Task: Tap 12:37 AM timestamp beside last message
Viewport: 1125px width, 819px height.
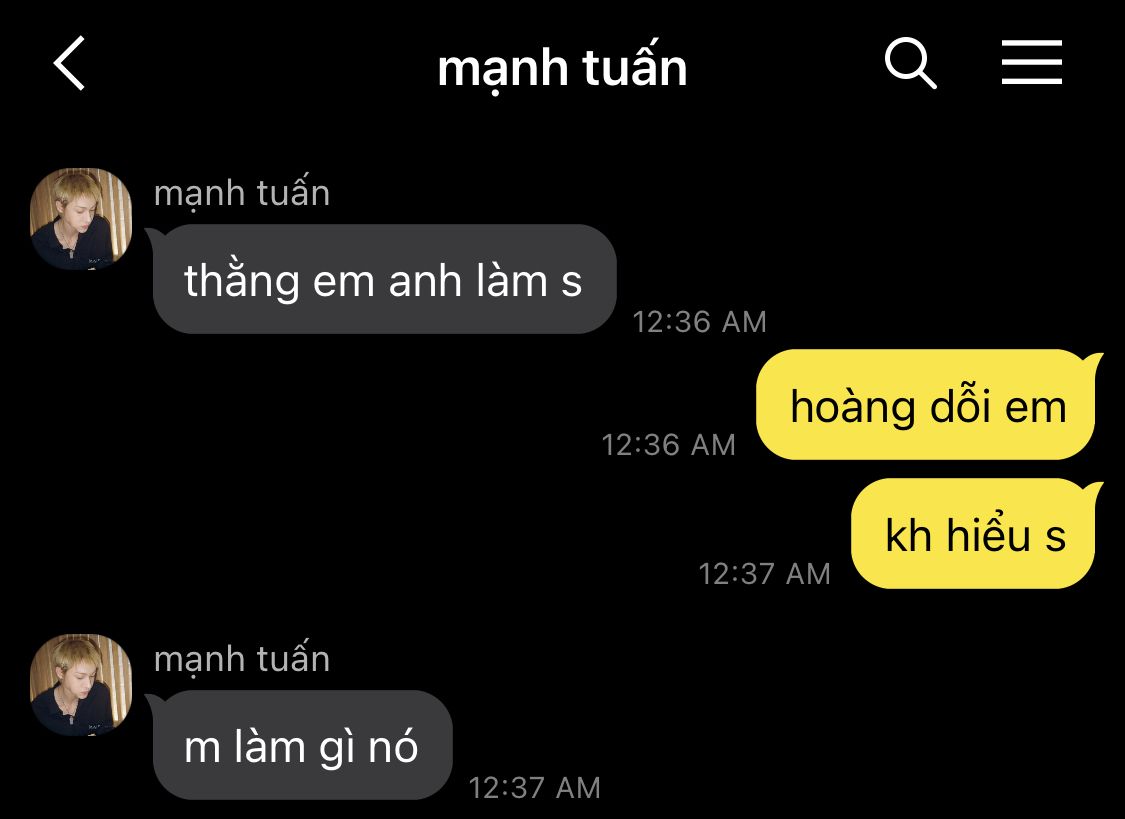Action: 535,787
